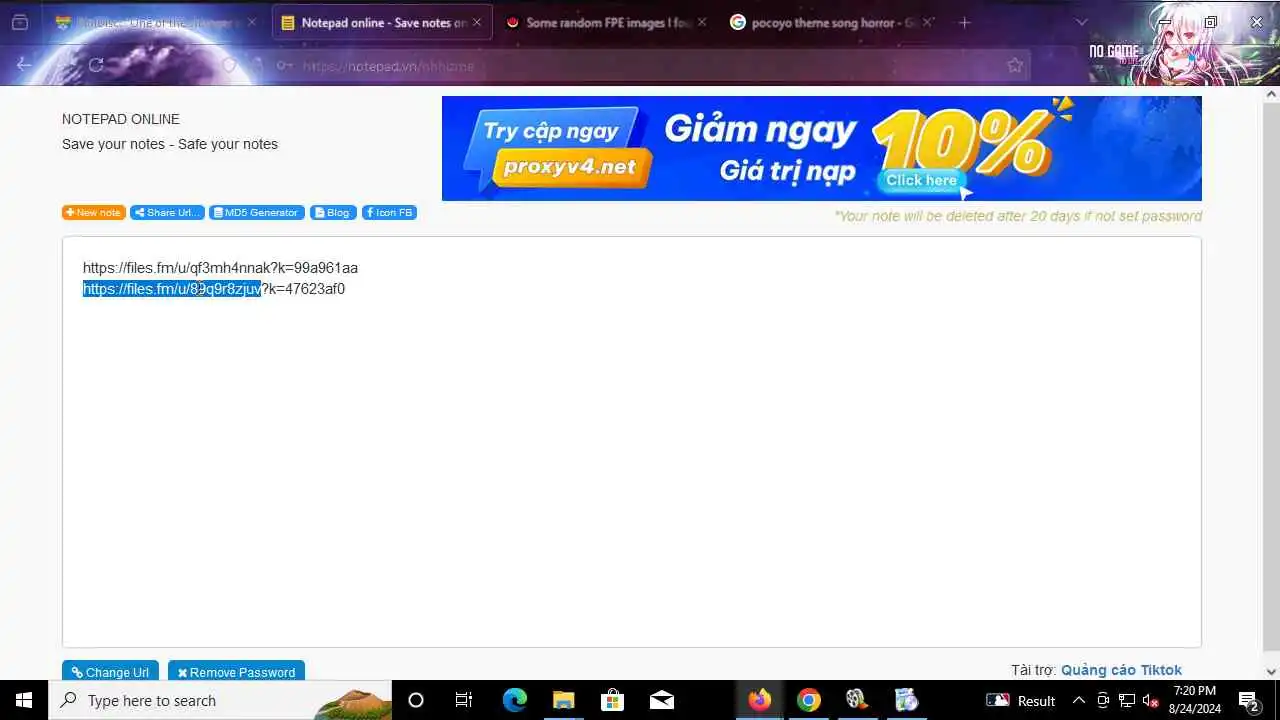
Task: Click the taskbar clock showing 7:20 PM
Action: (1195, 700)
